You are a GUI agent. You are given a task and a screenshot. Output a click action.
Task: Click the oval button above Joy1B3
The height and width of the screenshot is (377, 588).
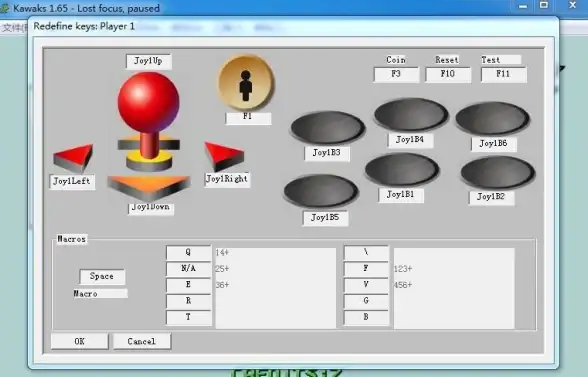327,128
